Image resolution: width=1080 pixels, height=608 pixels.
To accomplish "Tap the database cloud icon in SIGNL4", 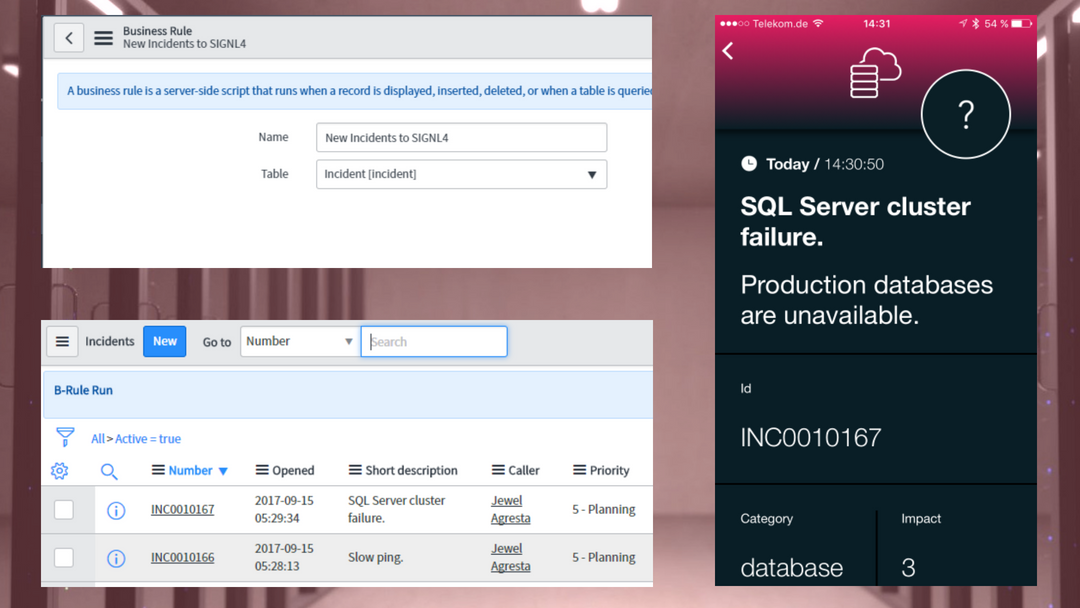I will tap(875, 73).
